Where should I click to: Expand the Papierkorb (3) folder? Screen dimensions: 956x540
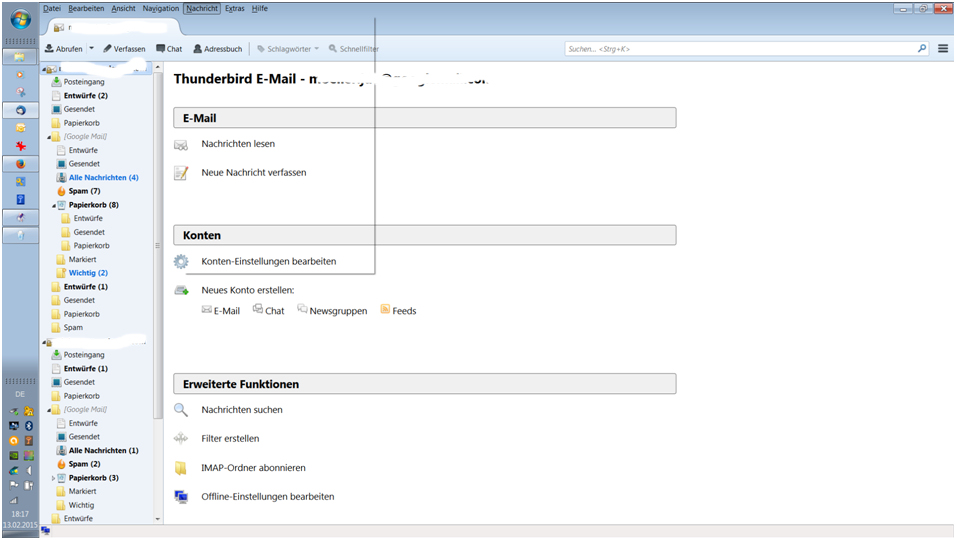pos(54,478)
